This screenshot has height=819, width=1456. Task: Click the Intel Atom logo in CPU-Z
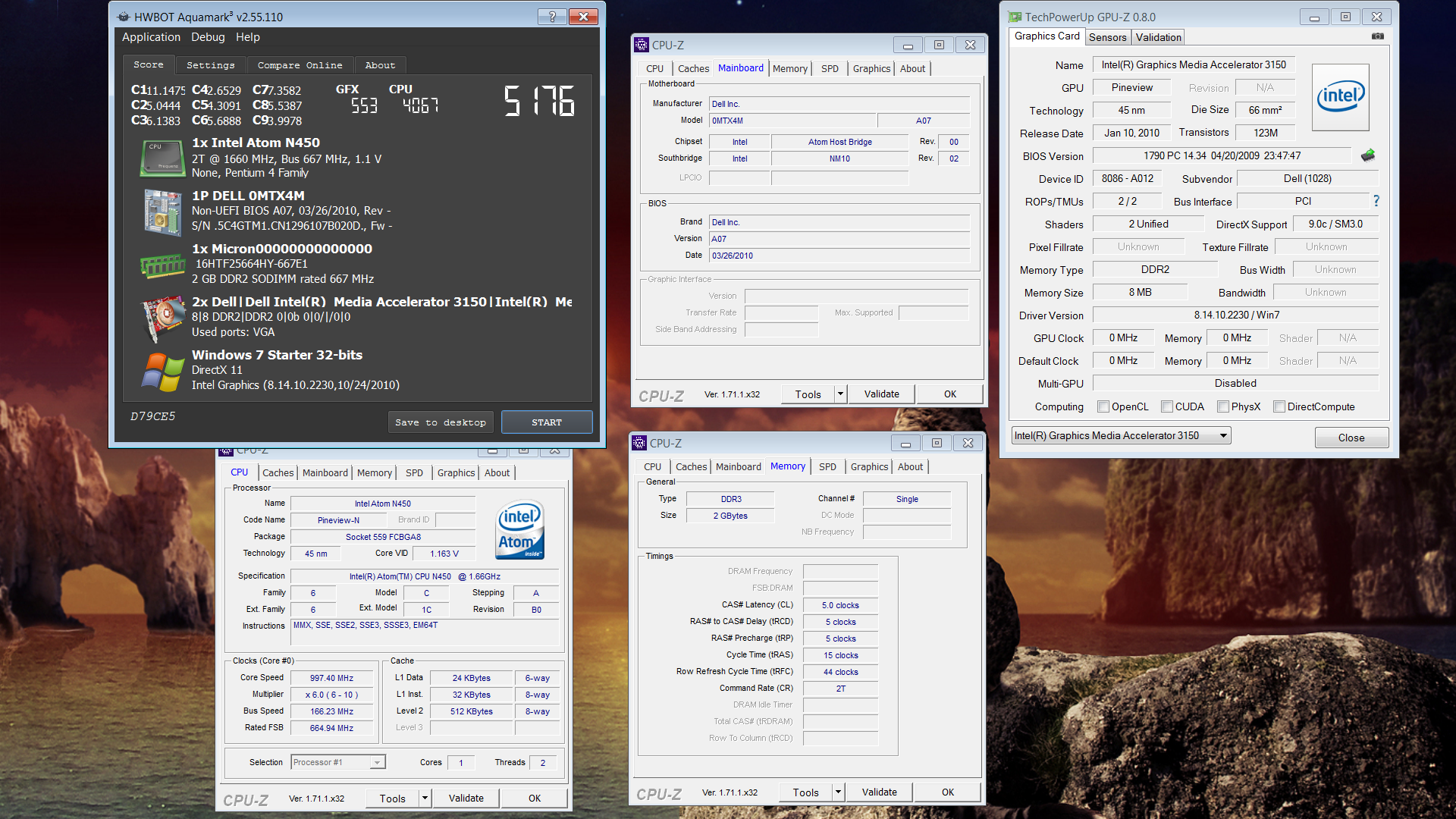pos(519,529)
